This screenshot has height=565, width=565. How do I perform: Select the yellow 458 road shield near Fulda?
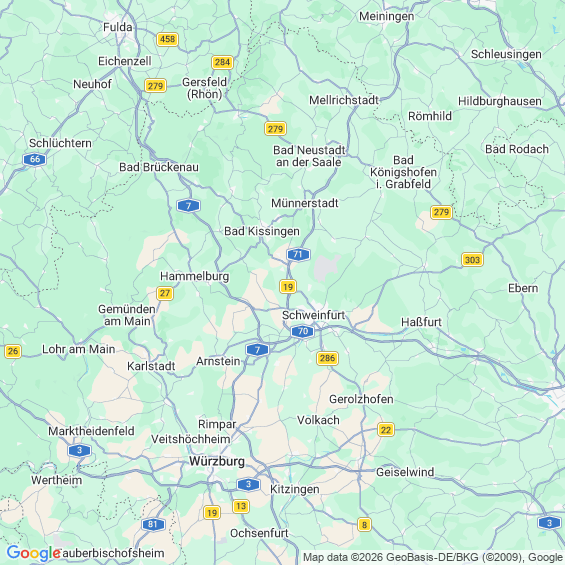(168, 39)
